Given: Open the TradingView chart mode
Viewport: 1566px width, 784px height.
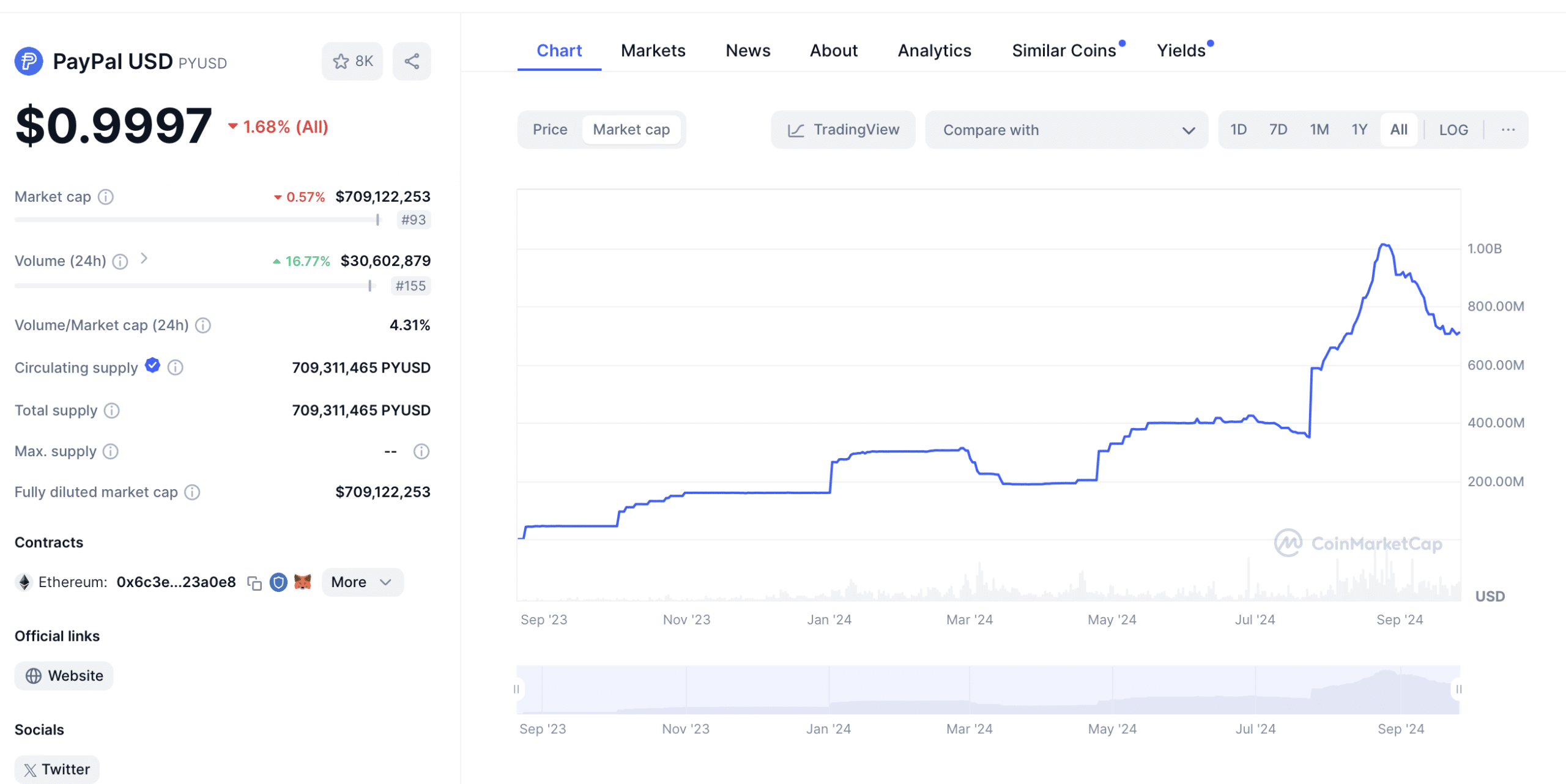Looking at the screenshot, I should 843,130.
